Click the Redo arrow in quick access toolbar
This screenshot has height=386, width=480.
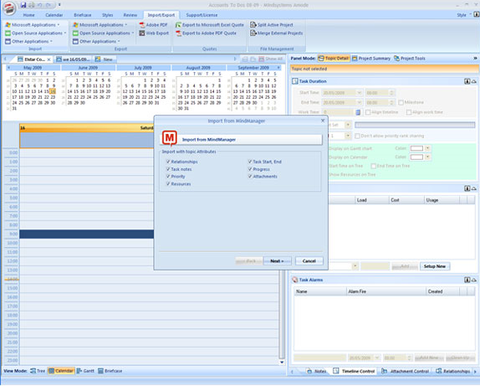(49, 5)
